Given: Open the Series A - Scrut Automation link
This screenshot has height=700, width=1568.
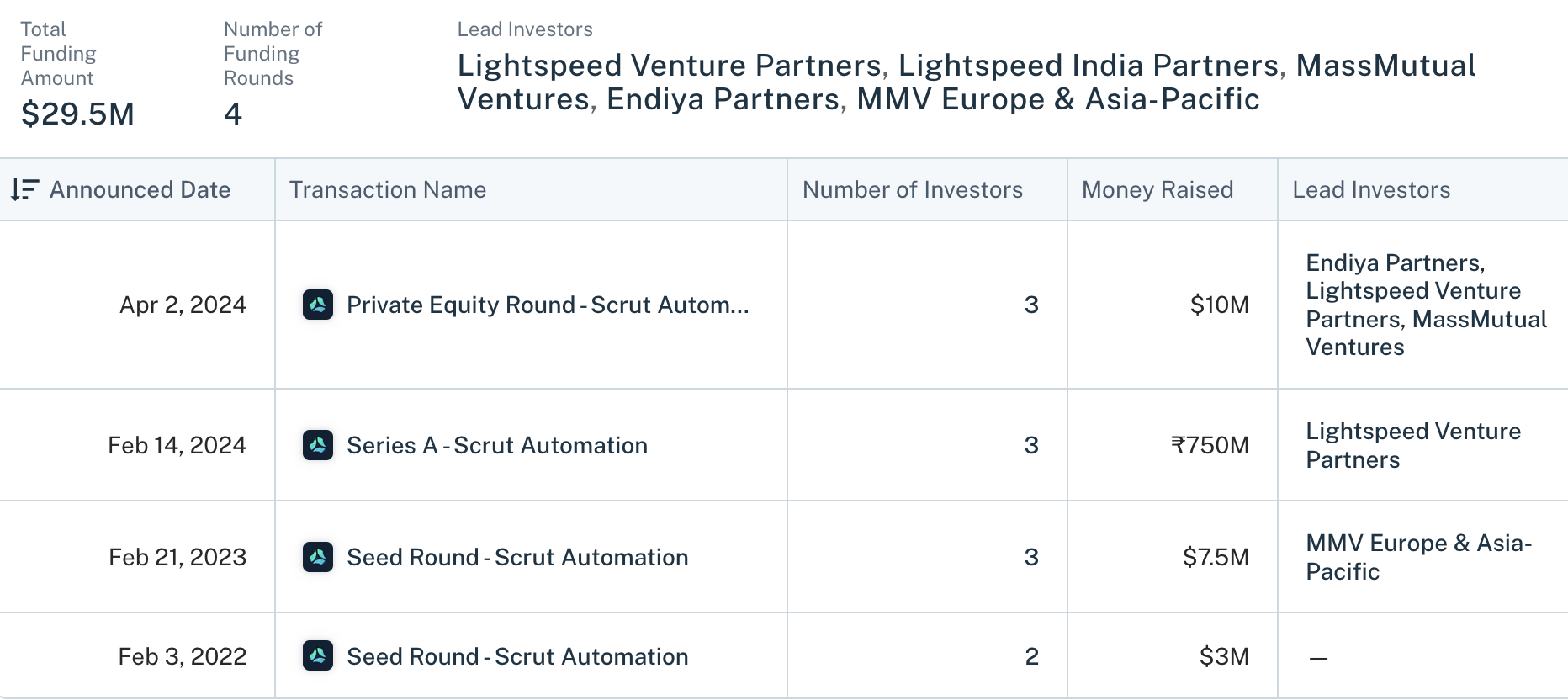Looking at the screenshot, I should click(497, 445).
